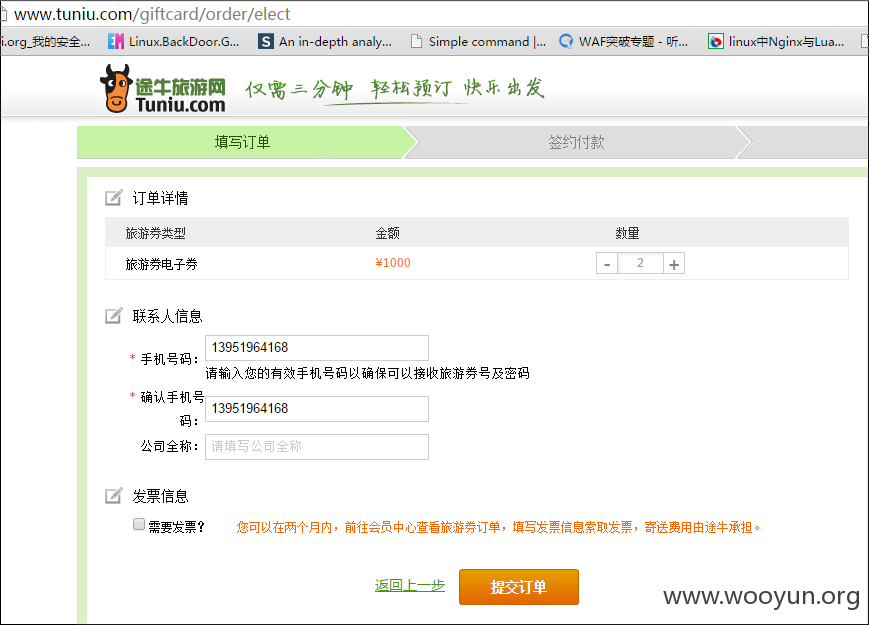Click the Tuniu.com cow logo
This screenshot has width=869, height=625.
163,89
